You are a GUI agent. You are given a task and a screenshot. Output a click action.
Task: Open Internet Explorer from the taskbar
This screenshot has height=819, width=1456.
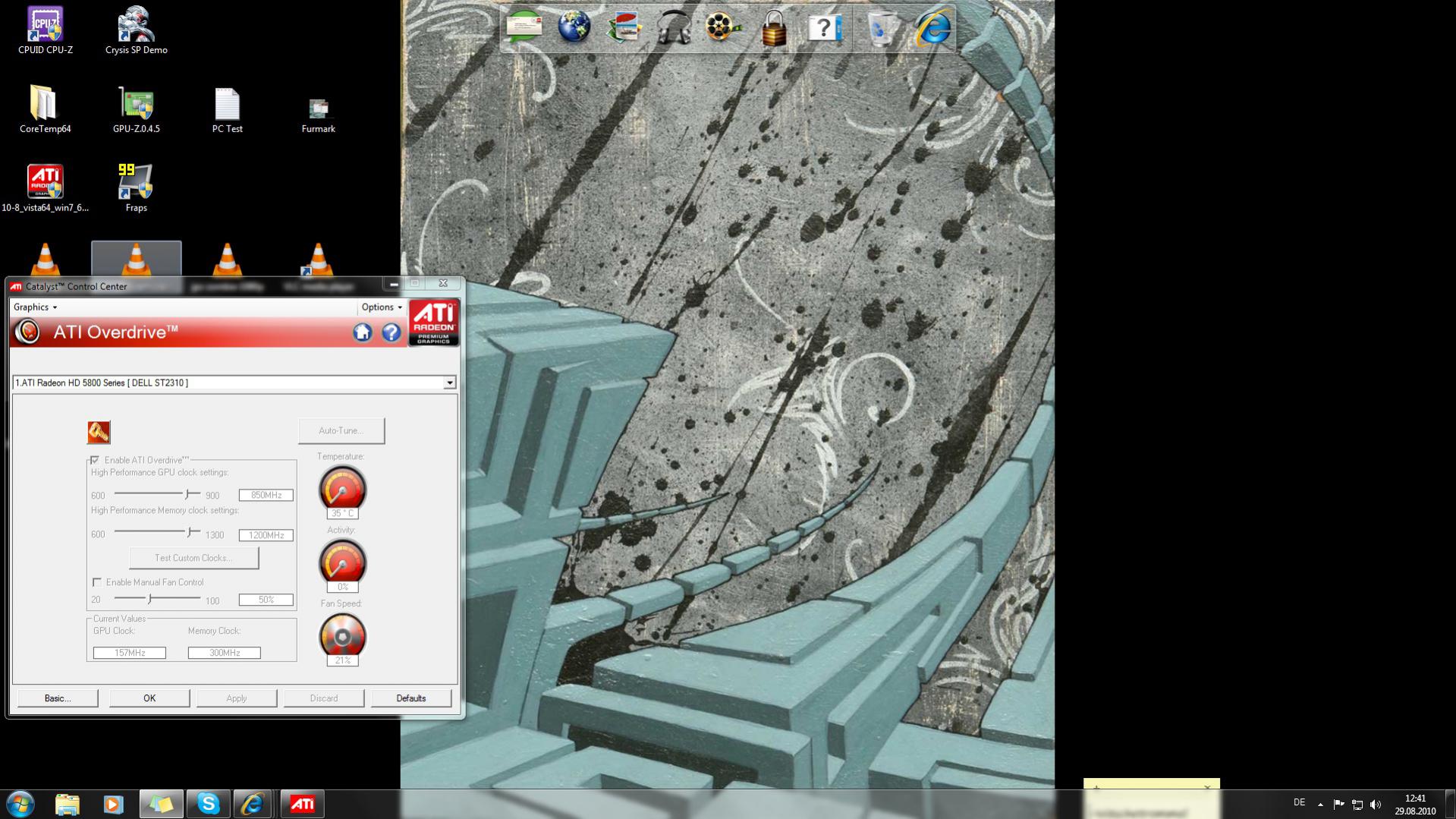pyautogui.click(x=253, y=804)
